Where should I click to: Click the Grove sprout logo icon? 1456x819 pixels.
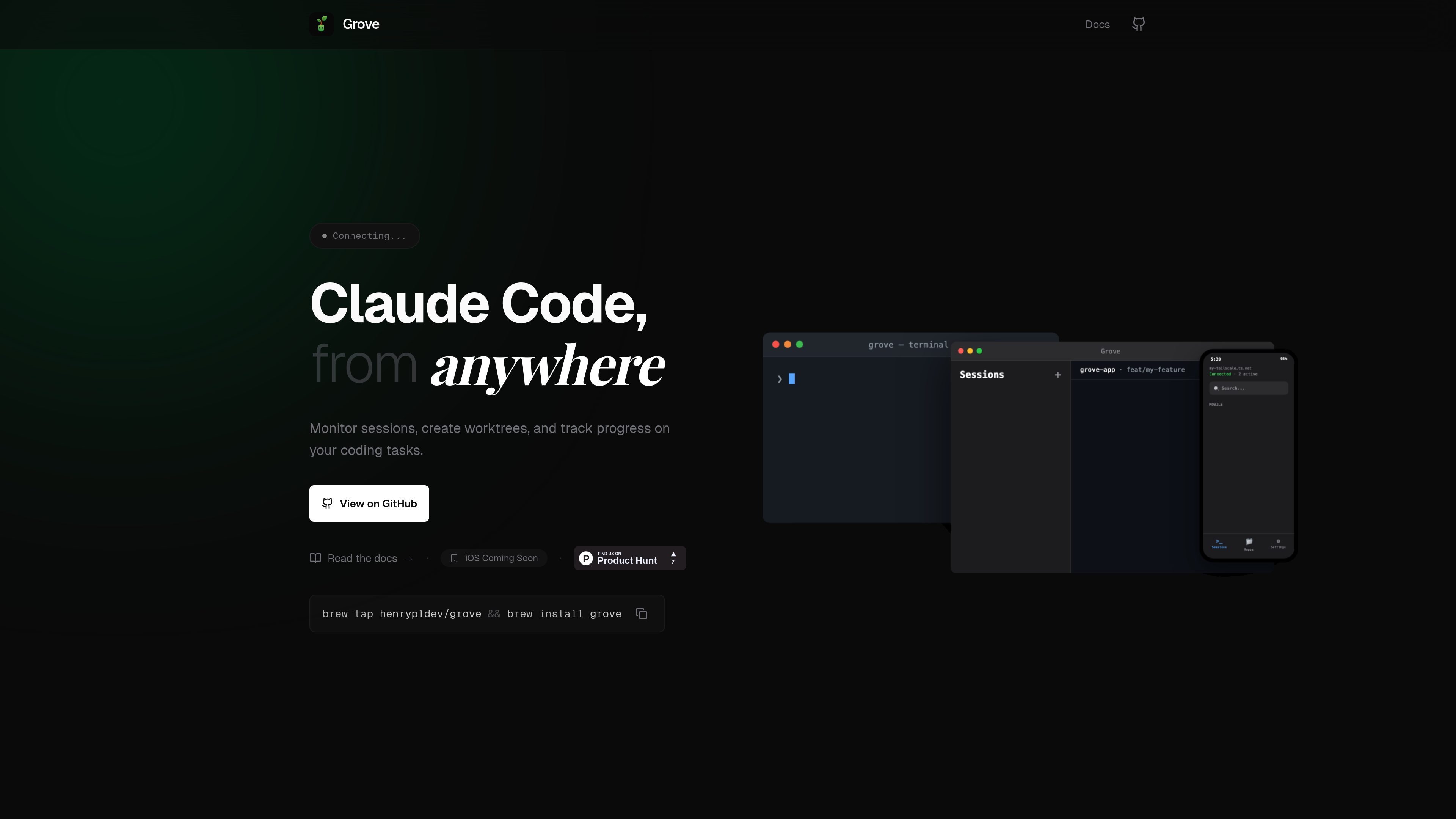321,24
